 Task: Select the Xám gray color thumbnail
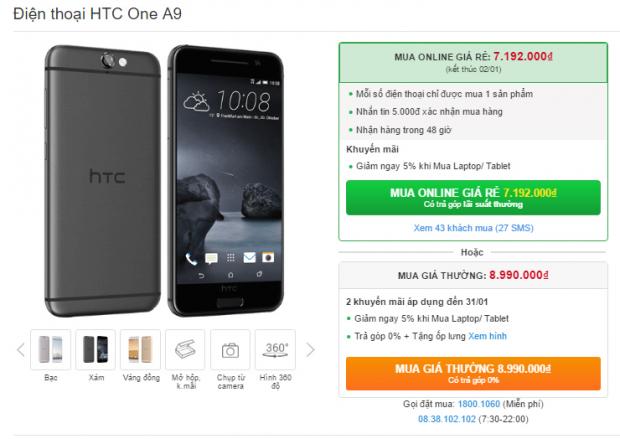[96, 350]
